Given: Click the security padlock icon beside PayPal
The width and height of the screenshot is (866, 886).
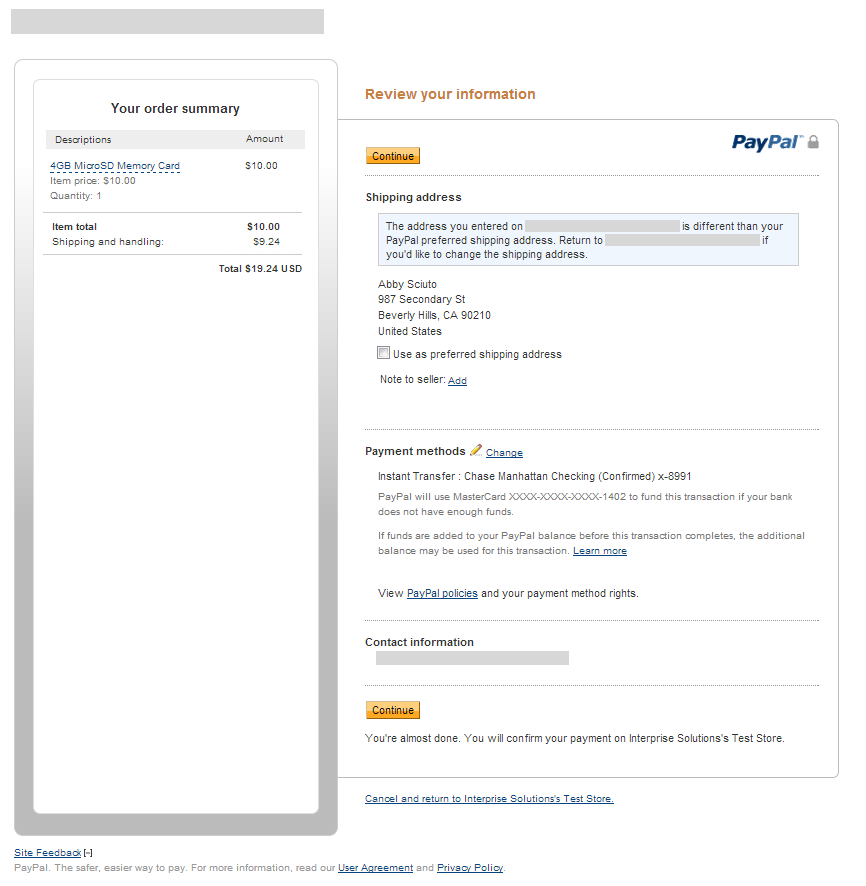Looking at the screenshot, I should [813, 142].
